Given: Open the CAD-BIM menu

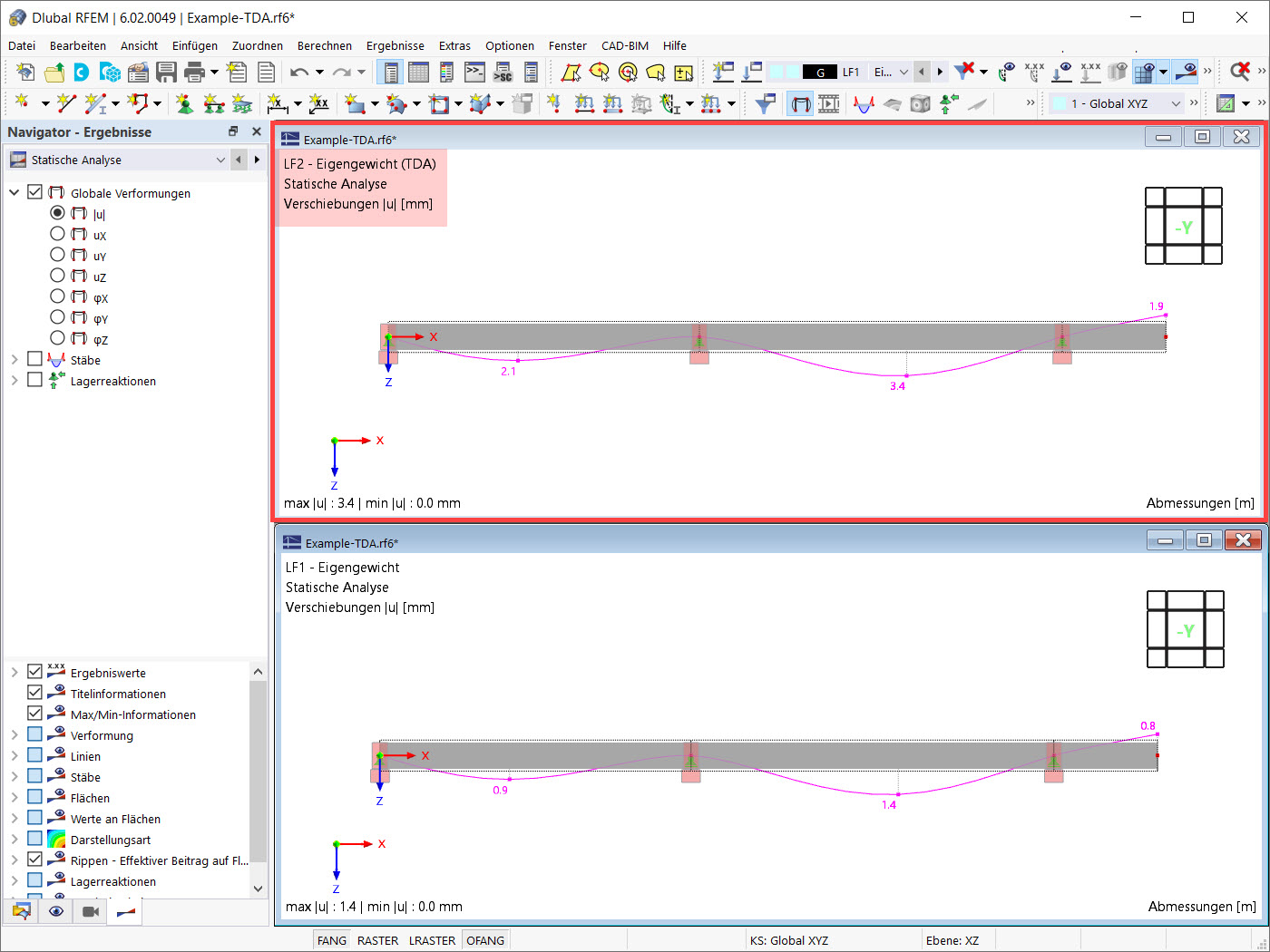Looking at the screenshot, I should coord(625,45).
